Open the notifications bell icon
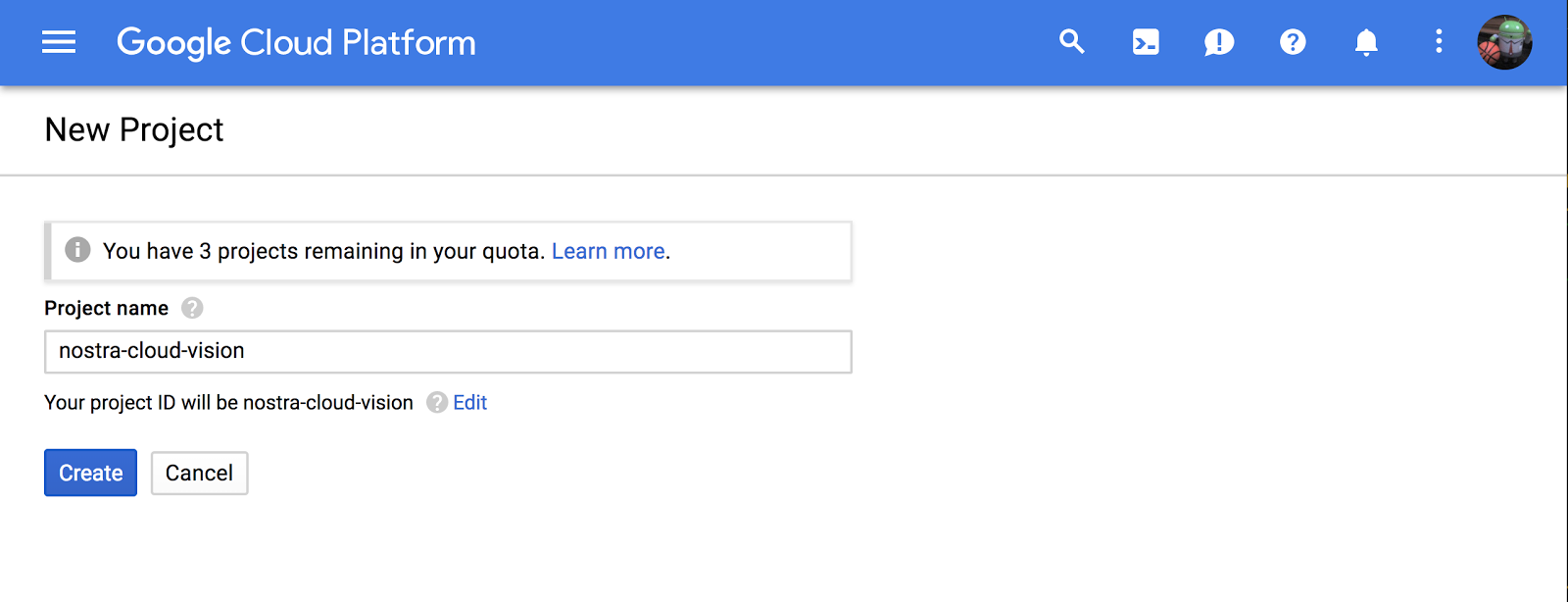Viewport: 1568px width, 602px height. pyautogui.click(x=1365, y=42)
